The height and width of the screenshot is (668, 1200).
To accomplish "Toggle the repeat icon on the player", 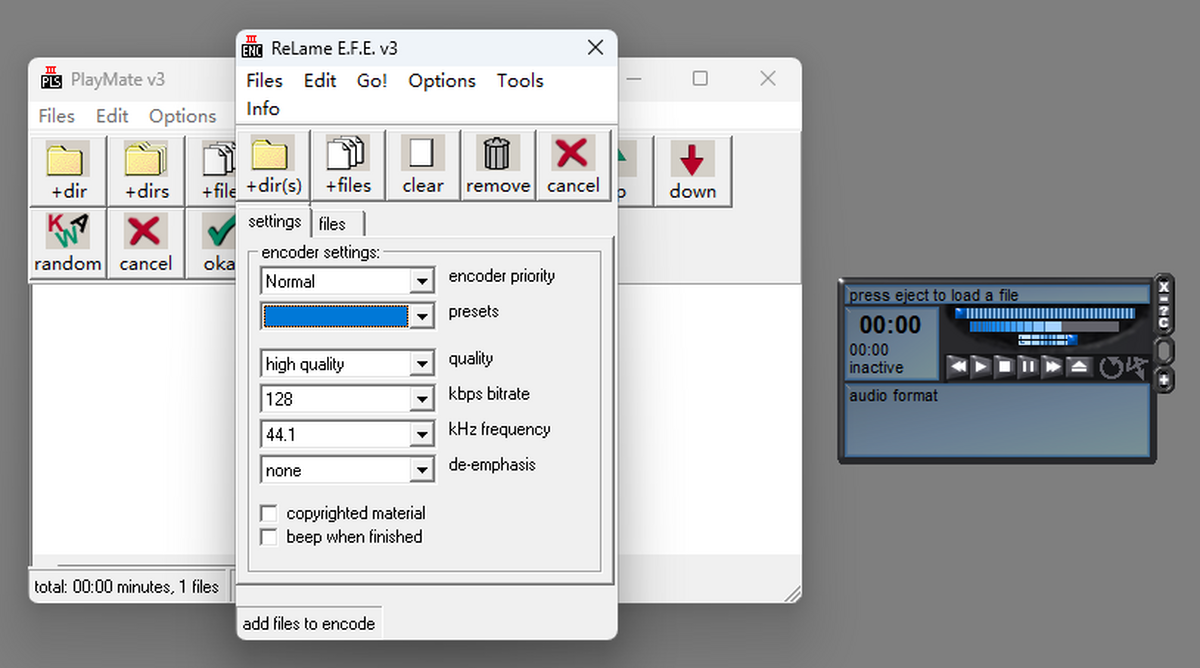I will [1111, 367].
